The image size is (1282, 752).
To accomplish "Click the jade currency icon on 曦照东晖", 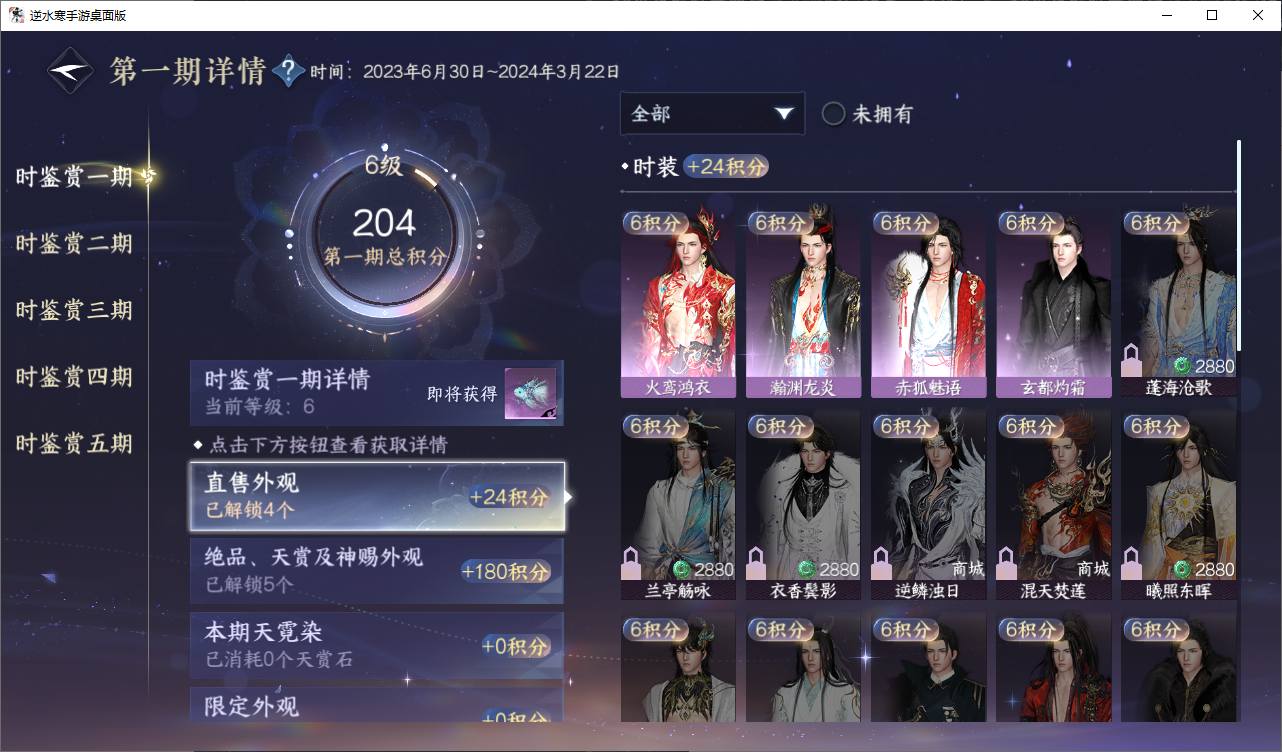I will click(1182, 569).
